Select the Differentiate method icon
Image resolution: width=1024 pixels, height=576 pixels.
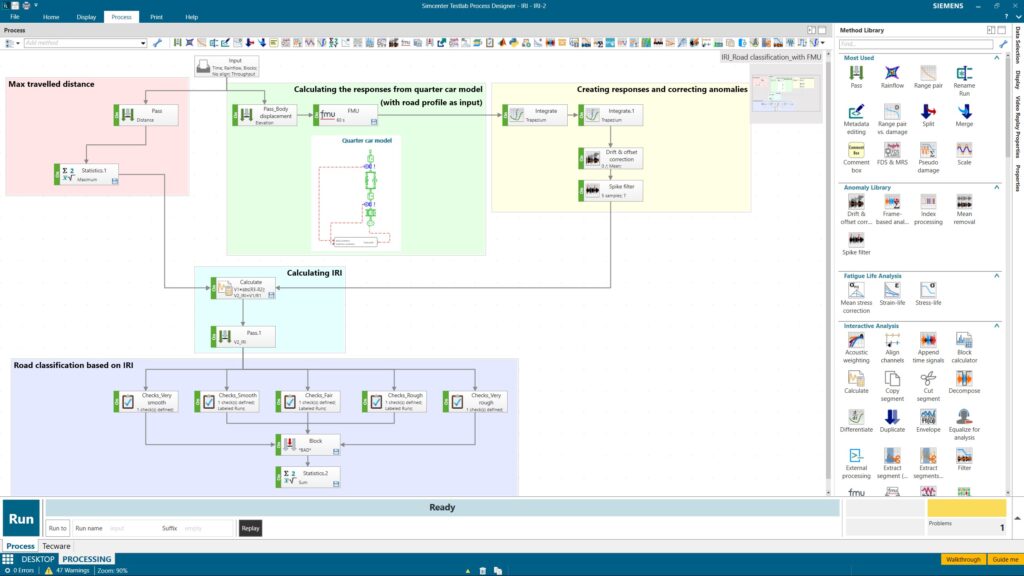(856, 417)
